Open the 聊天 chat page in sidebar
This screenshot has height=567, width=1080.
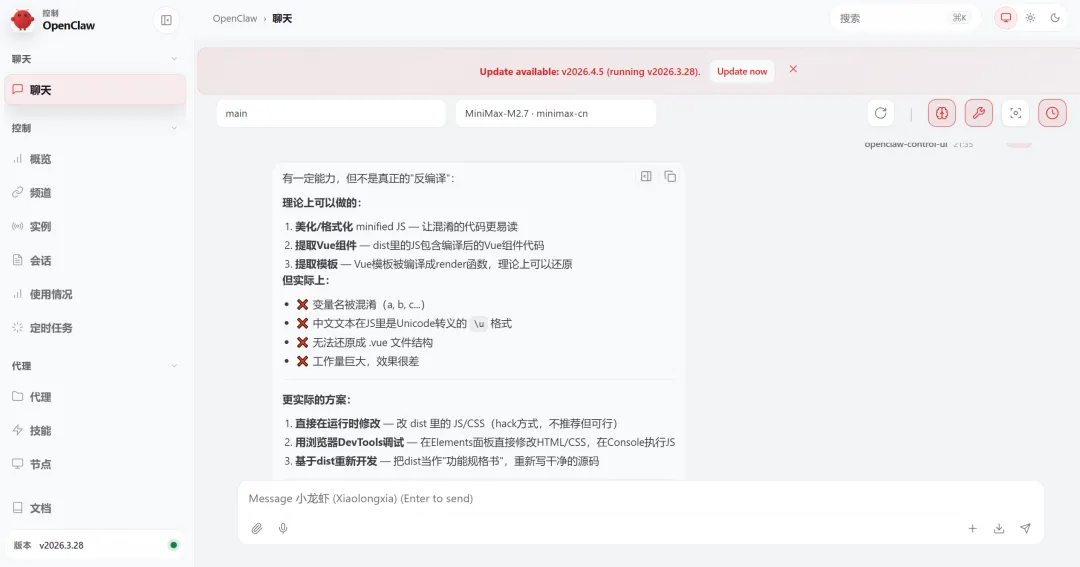coord(95,90)
